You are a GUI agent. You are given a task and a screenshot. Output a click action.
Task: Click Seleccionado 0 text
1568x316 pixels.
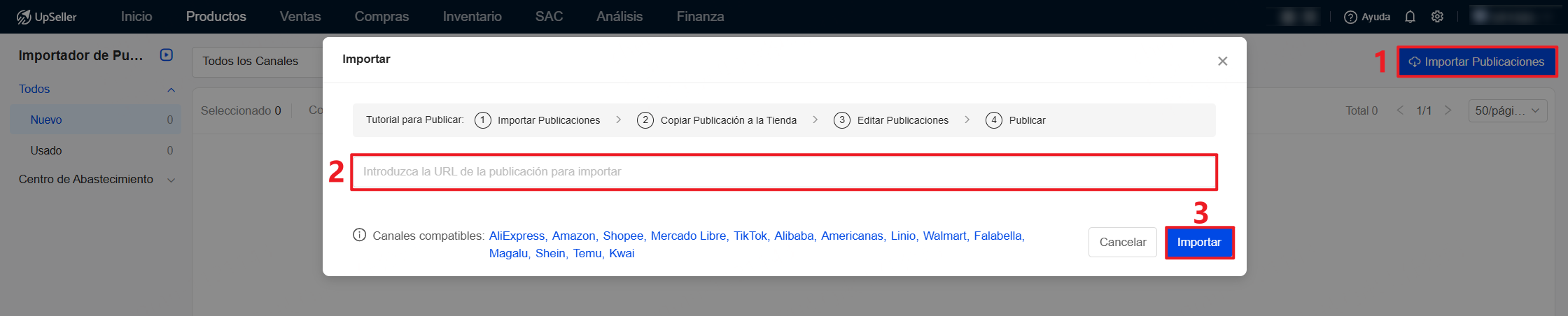(241, 110)
